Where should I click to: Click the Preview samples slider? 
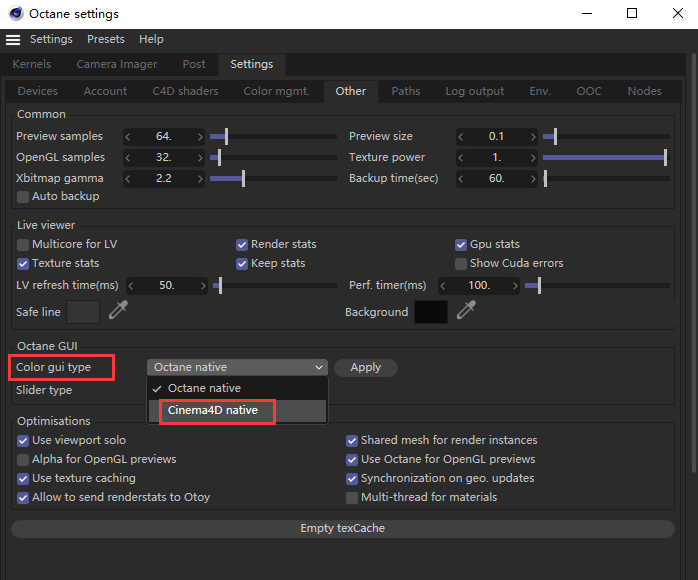[x=273, y=136]
